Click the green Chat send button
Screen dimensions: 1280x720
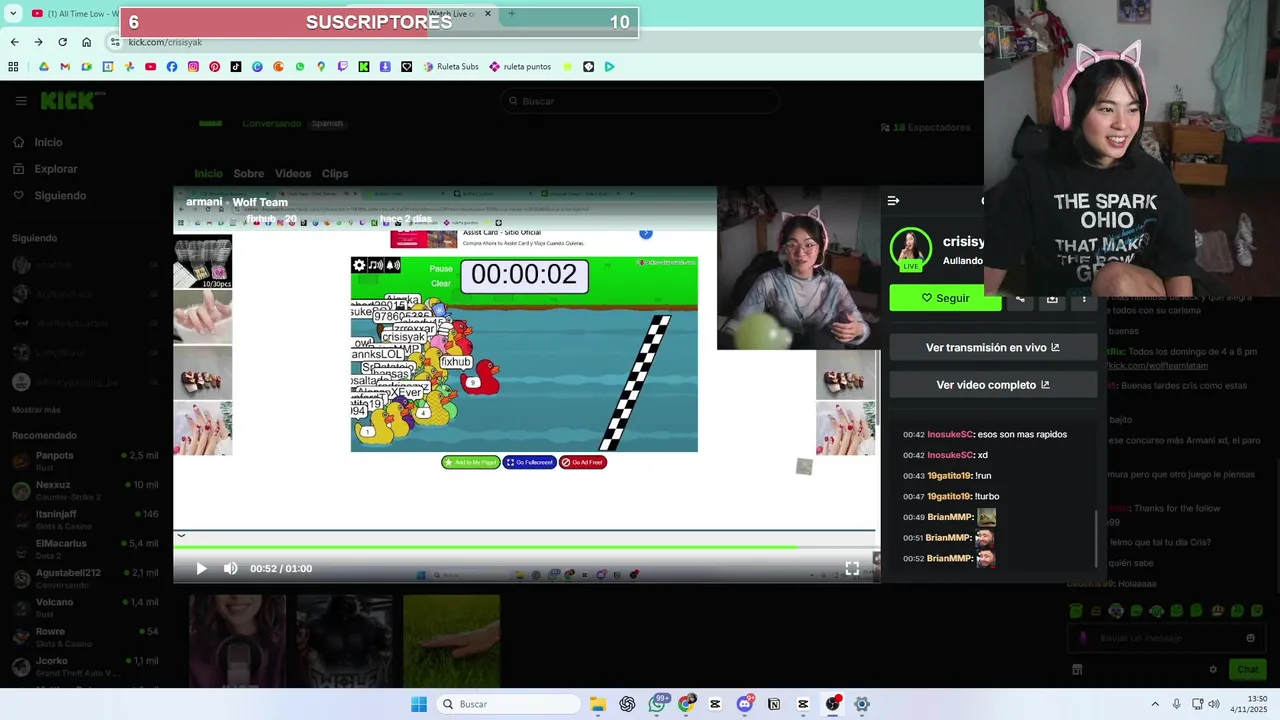[1248, 669]
